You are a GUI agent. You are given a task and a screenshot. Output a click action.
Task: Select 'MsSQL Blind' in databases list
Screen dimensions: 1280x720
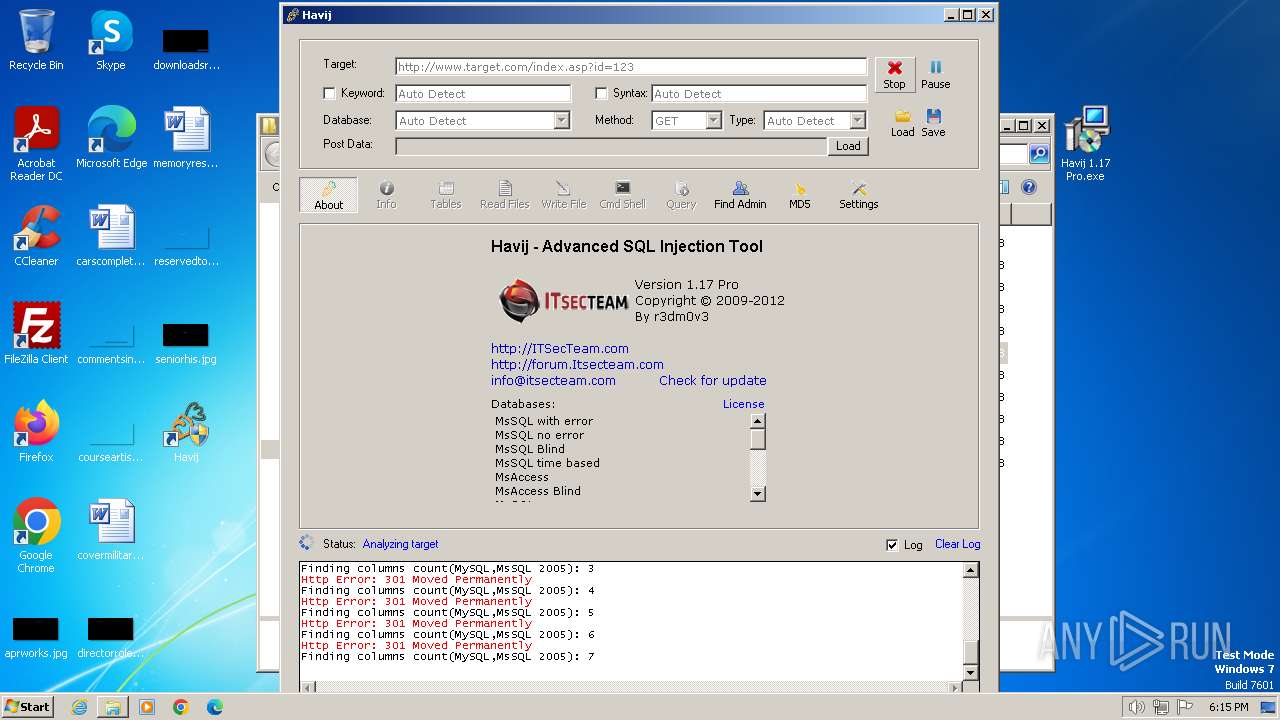(530, 449)
